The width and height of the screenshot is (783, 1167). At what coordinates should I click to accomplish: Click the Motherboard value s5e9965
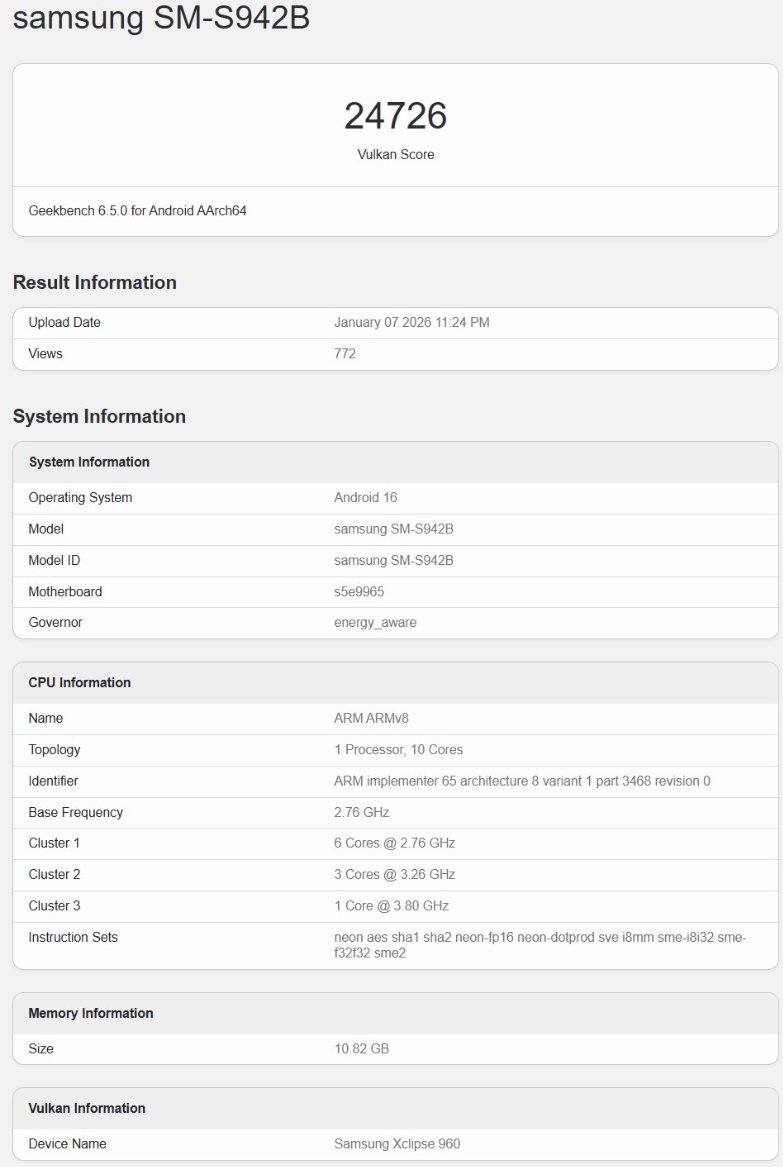coord(359,592)
